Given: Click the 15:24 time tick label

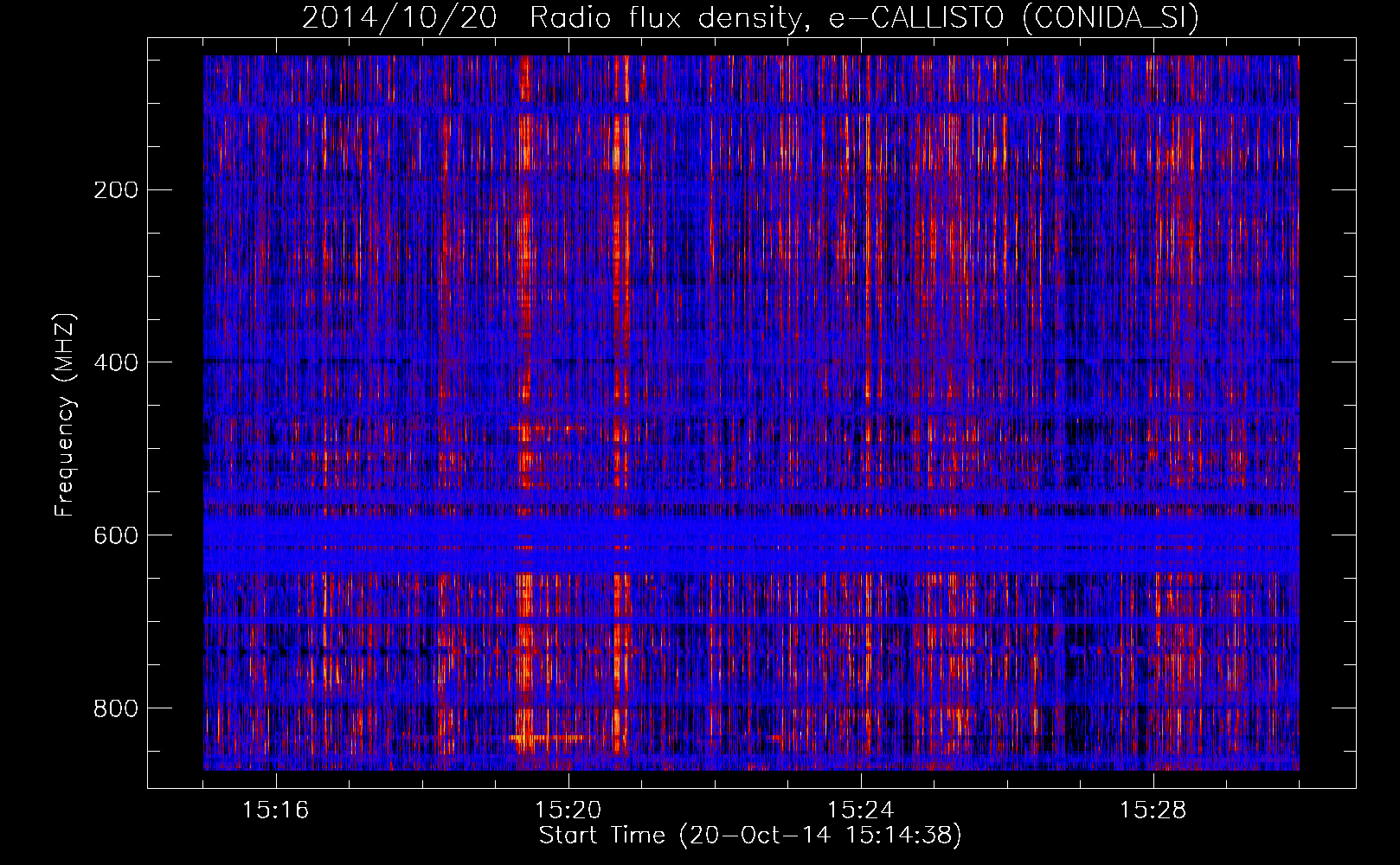Looking at the screenshot, I should coord(861,811).
